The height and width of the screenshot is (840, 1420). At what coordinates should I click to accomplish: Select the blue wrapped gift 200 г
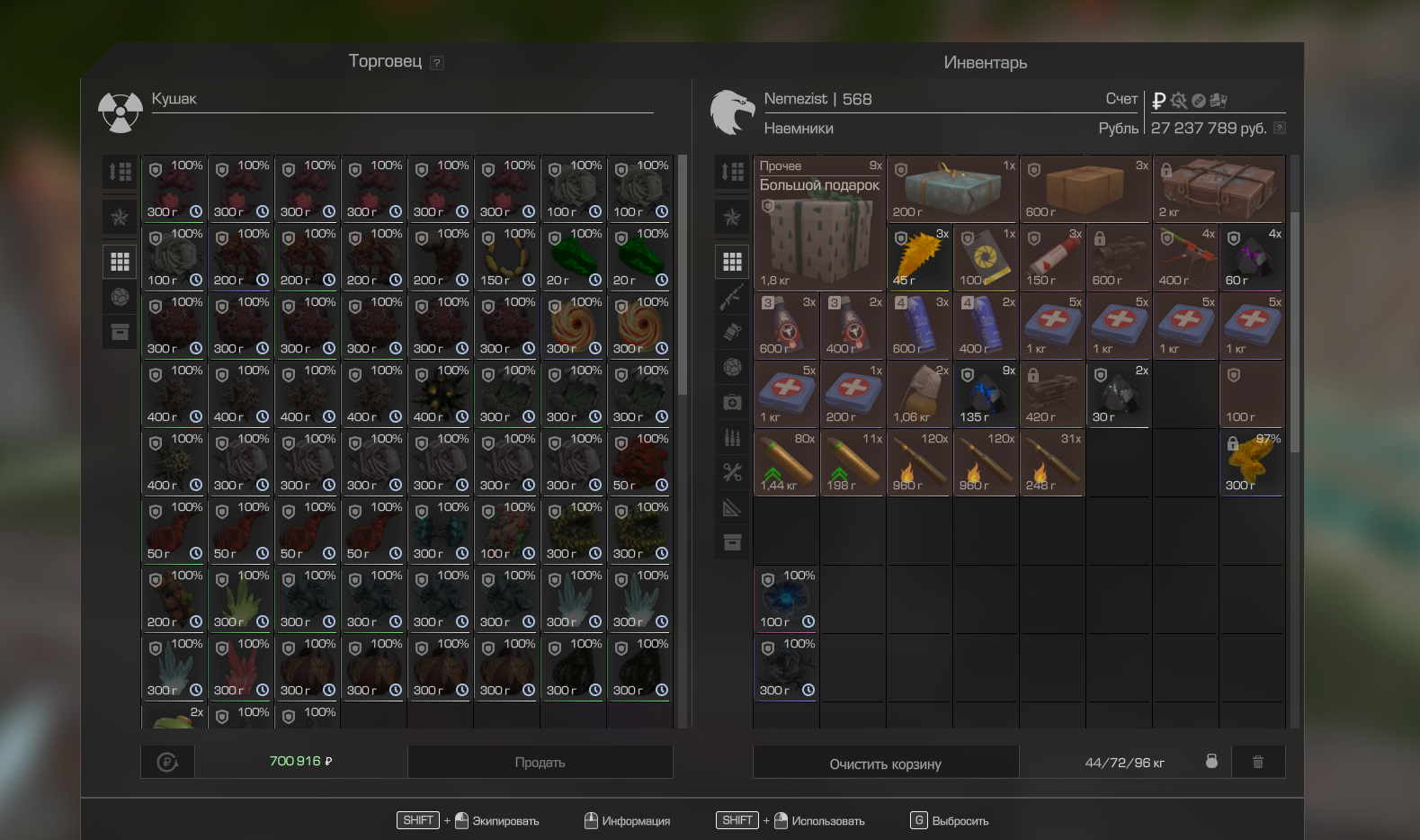953,189
